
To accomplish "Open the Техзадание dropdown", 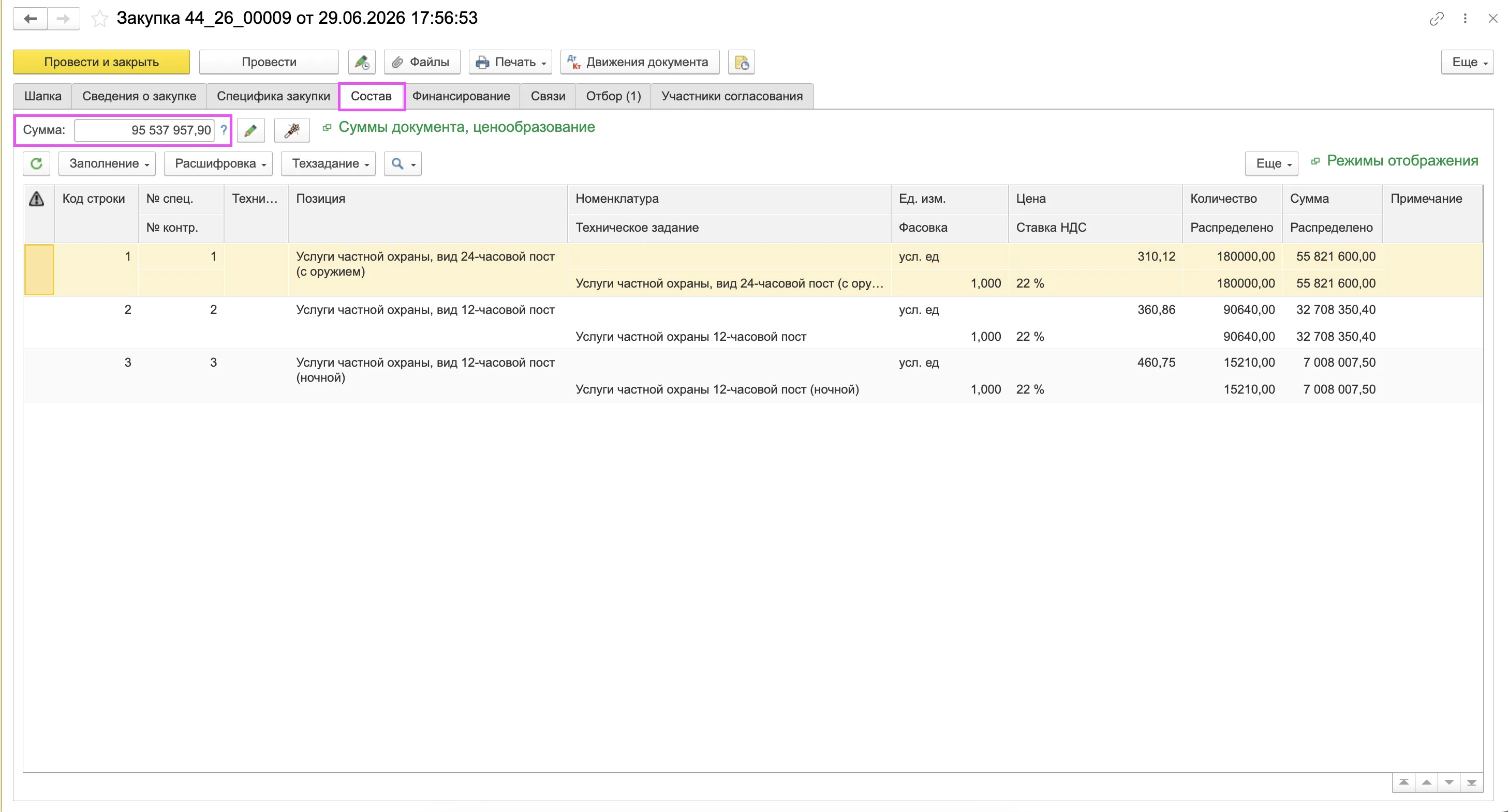I will click(x=329, y=164).
